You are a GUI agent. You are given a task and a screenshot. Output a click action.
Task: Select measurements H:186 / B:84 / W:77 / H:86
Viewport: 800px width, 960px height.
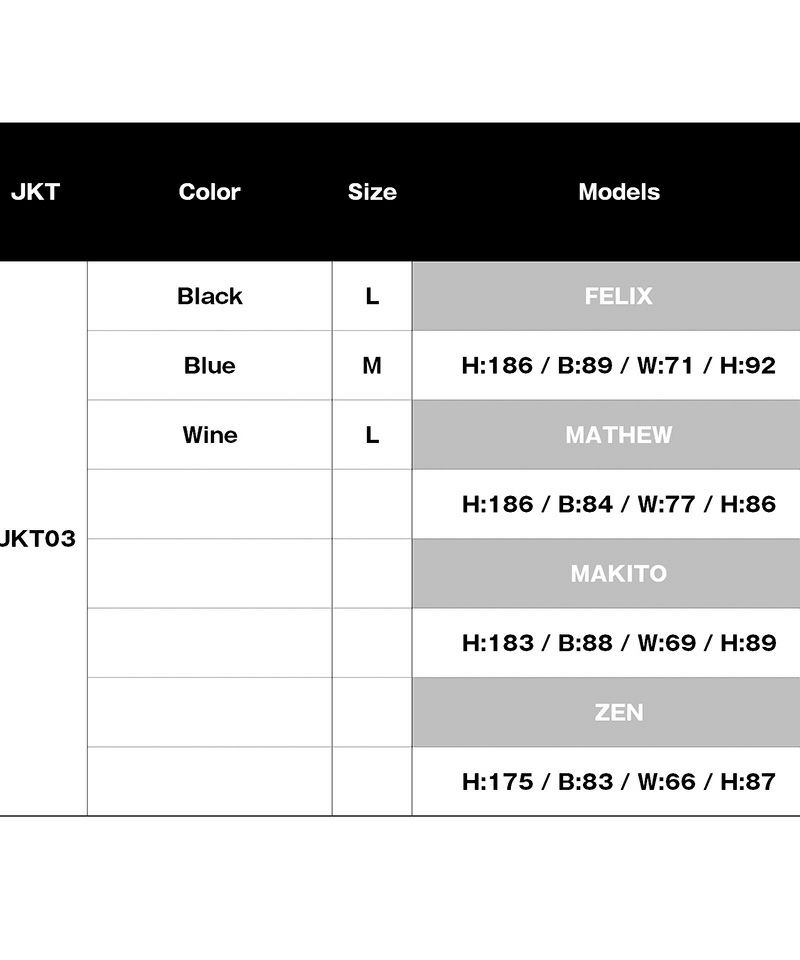pyautogui.click(x=619, y=504)
